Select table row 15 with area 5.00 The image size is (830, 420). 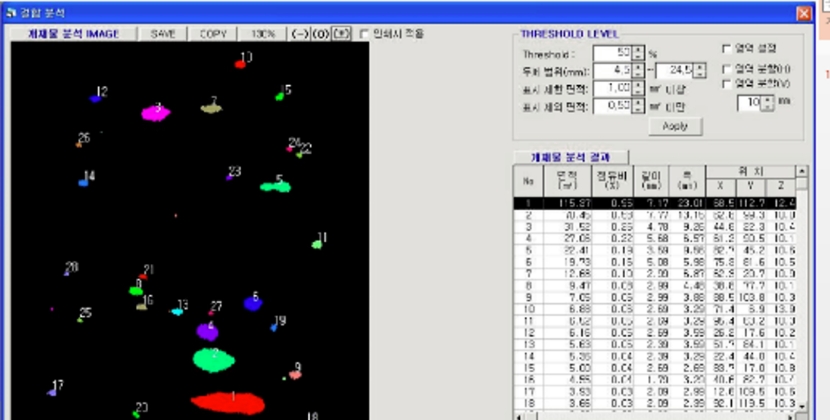[x=655, y=368]
